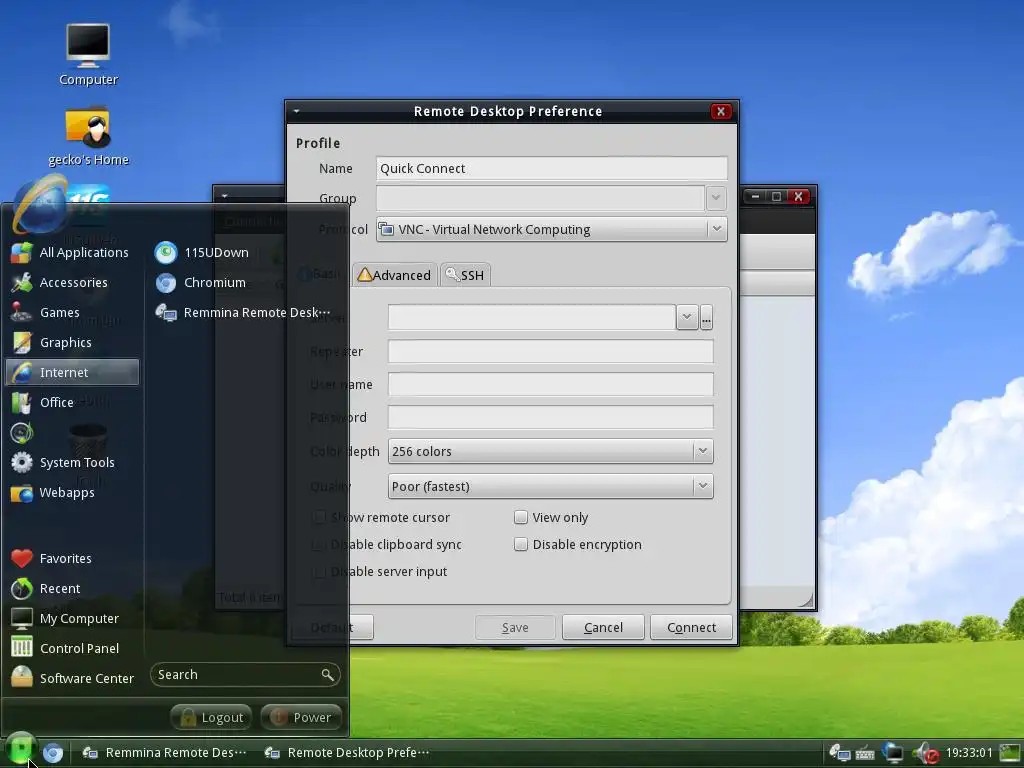Click the Logout button

(x=212, y=717)
